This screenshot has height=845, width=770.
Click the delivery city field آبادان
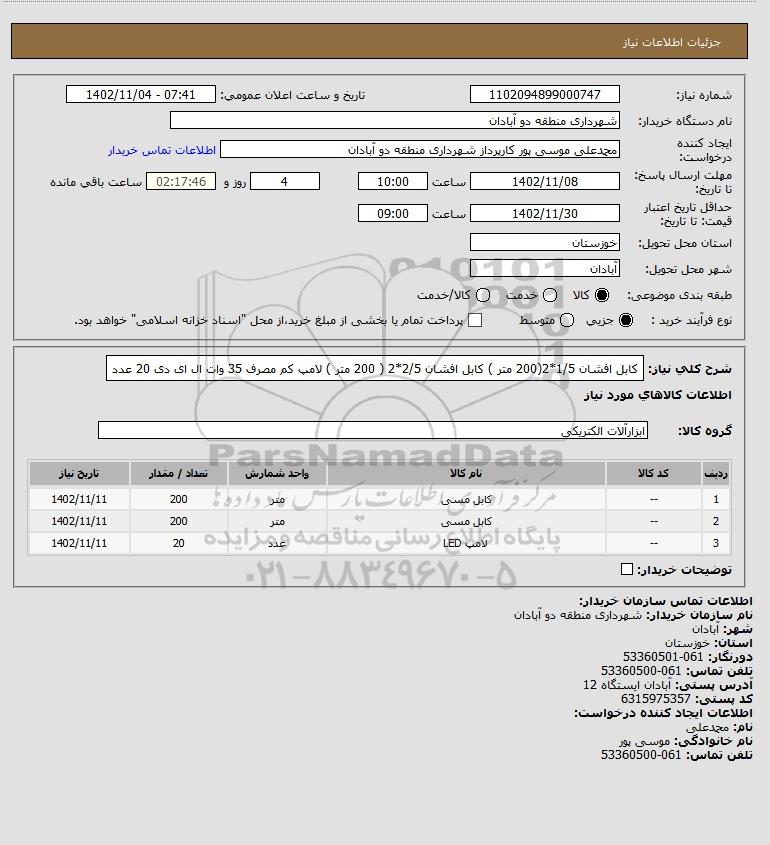click(545, 268)
